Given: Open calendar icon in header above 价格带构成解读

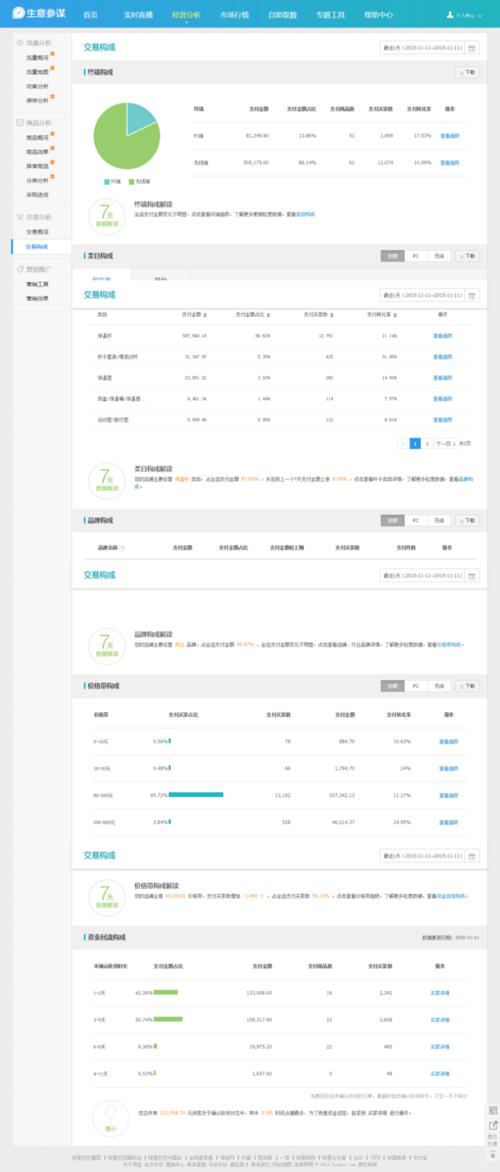Looking at the screenshot, I should click(472, 856).
